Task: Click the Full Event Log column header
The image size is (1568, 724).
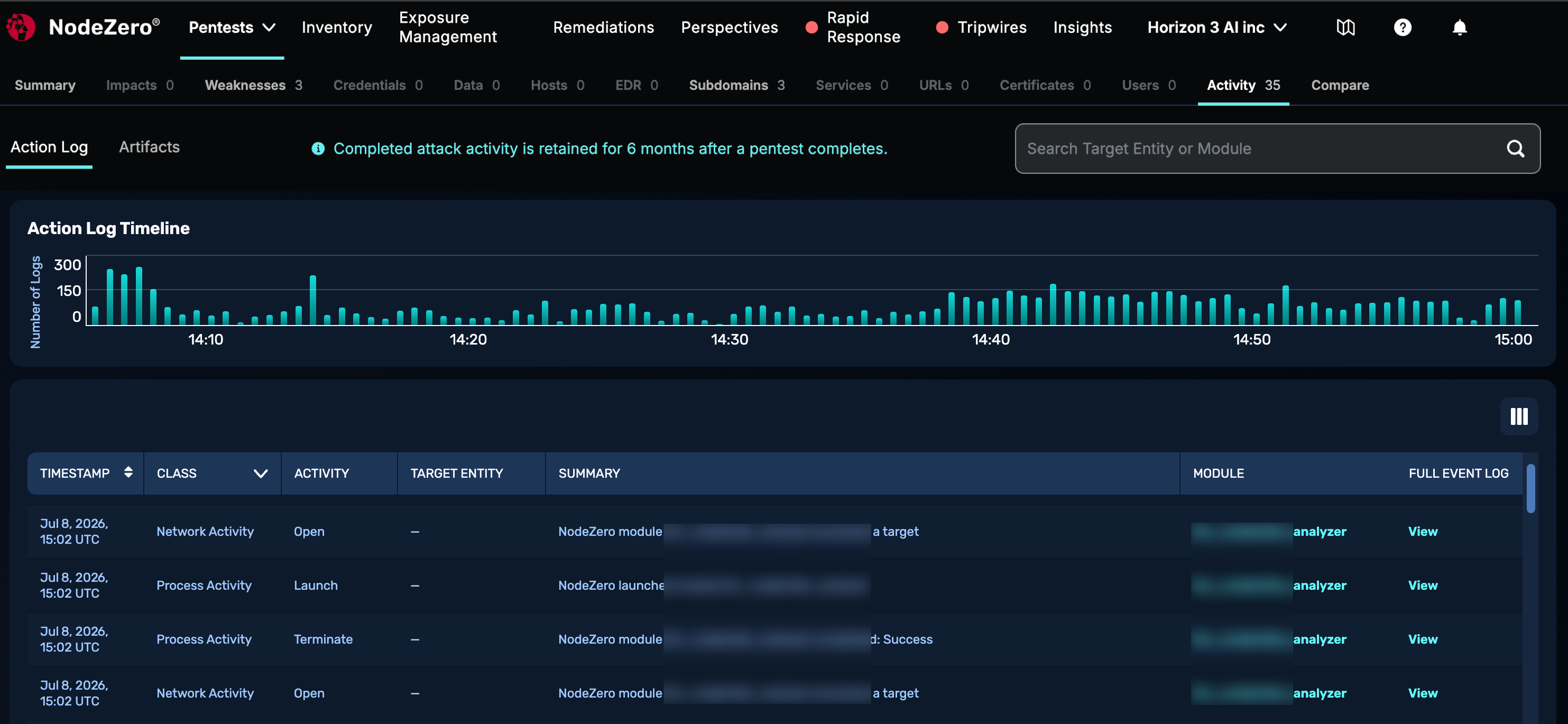Action: point(1458,474)
